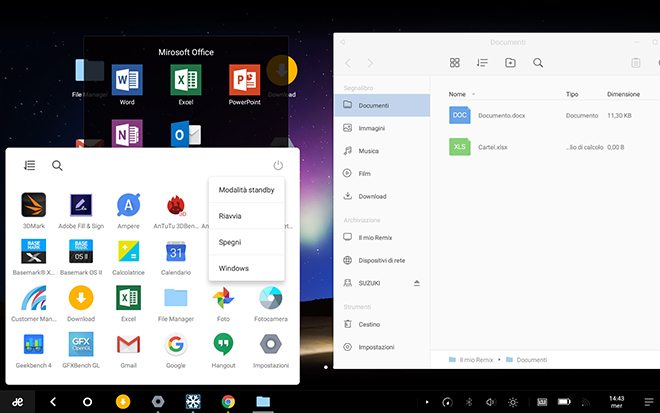Viewport: 660px width, 413px height.
Task: Open the power menu button in launcher
Action: click(x=278, y=166)
